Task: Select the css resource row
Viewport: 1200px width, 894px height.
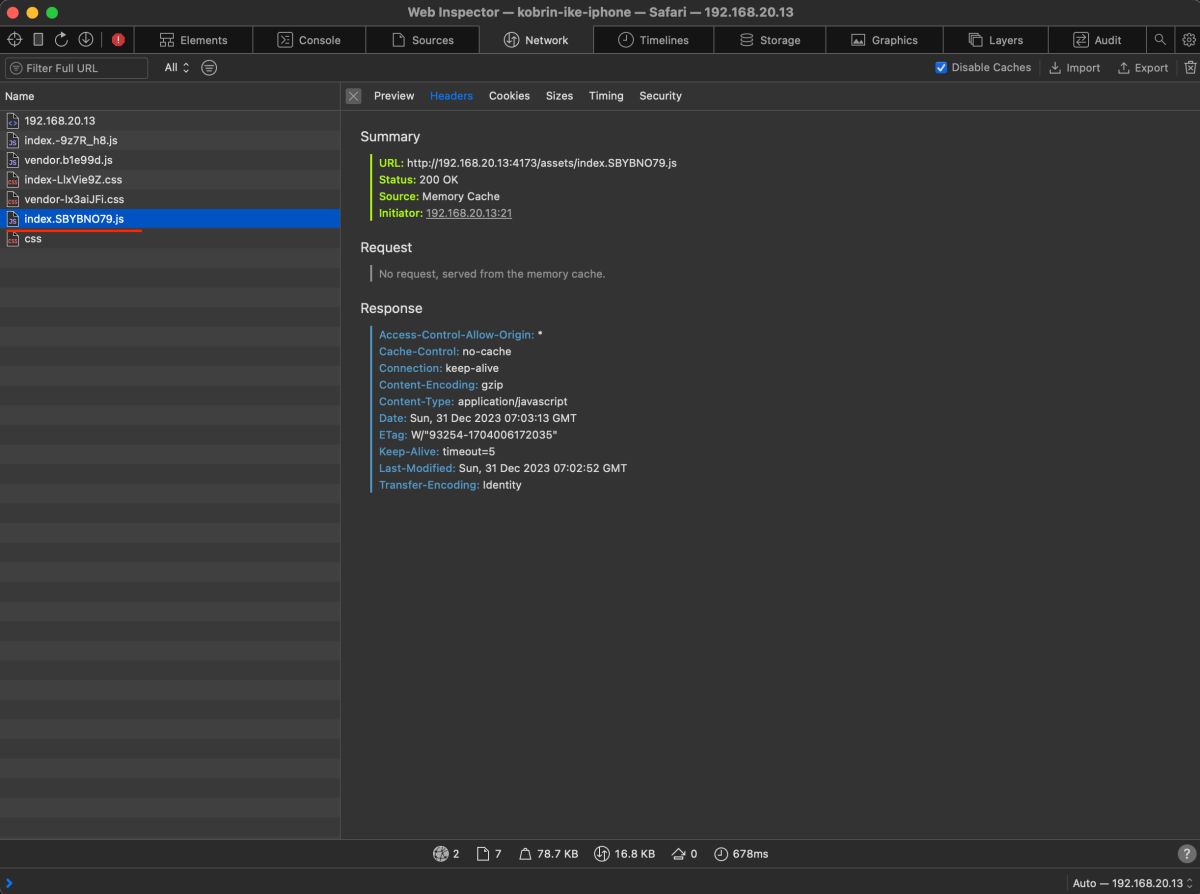Action: pyautogui.click(x=170, y=239)
